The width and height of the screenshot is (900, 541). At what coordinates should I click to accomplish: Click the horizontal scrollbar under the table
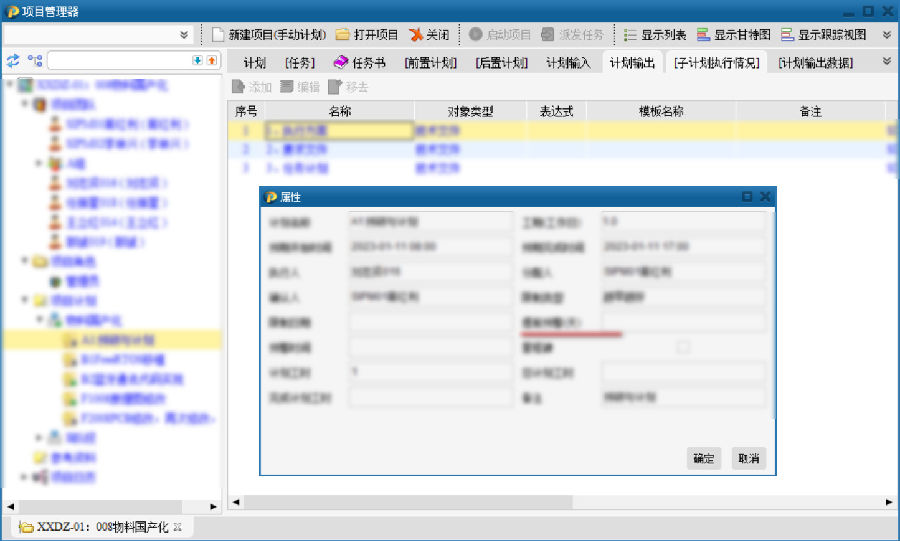point(560,502)
